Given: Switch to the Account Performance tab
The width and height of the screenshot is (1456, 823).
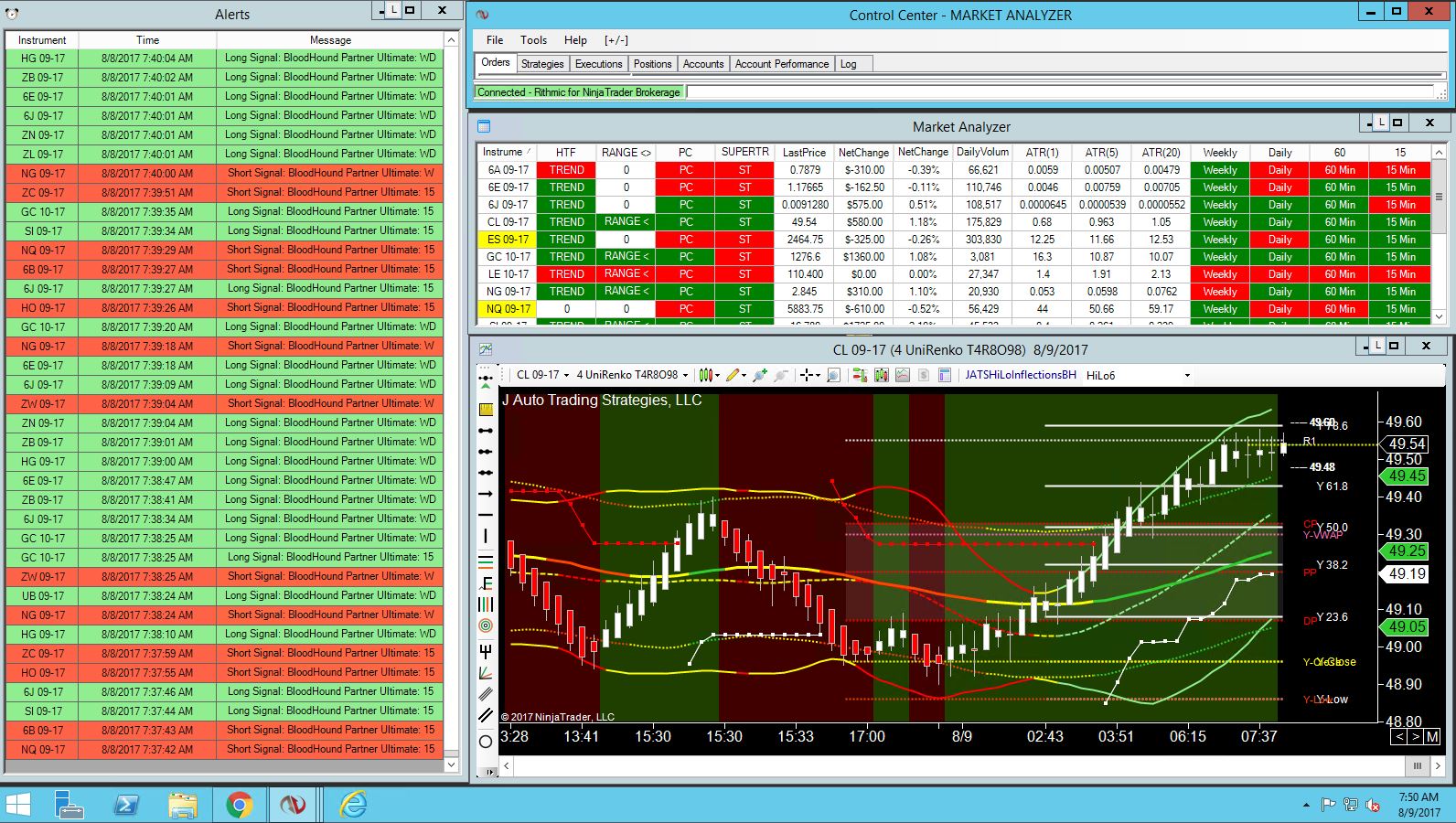Looking at the screenshot, I should coord(781,64).
